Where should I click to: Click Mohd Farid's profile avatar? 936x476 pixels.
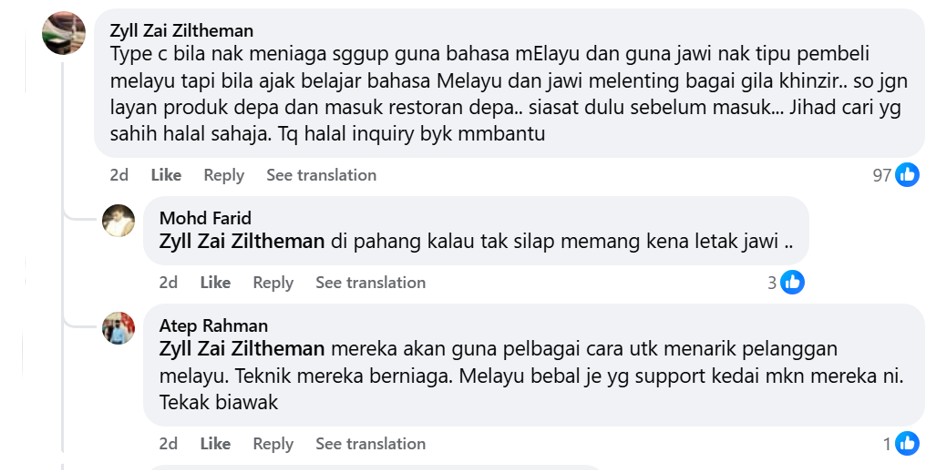tap(118, 220)
